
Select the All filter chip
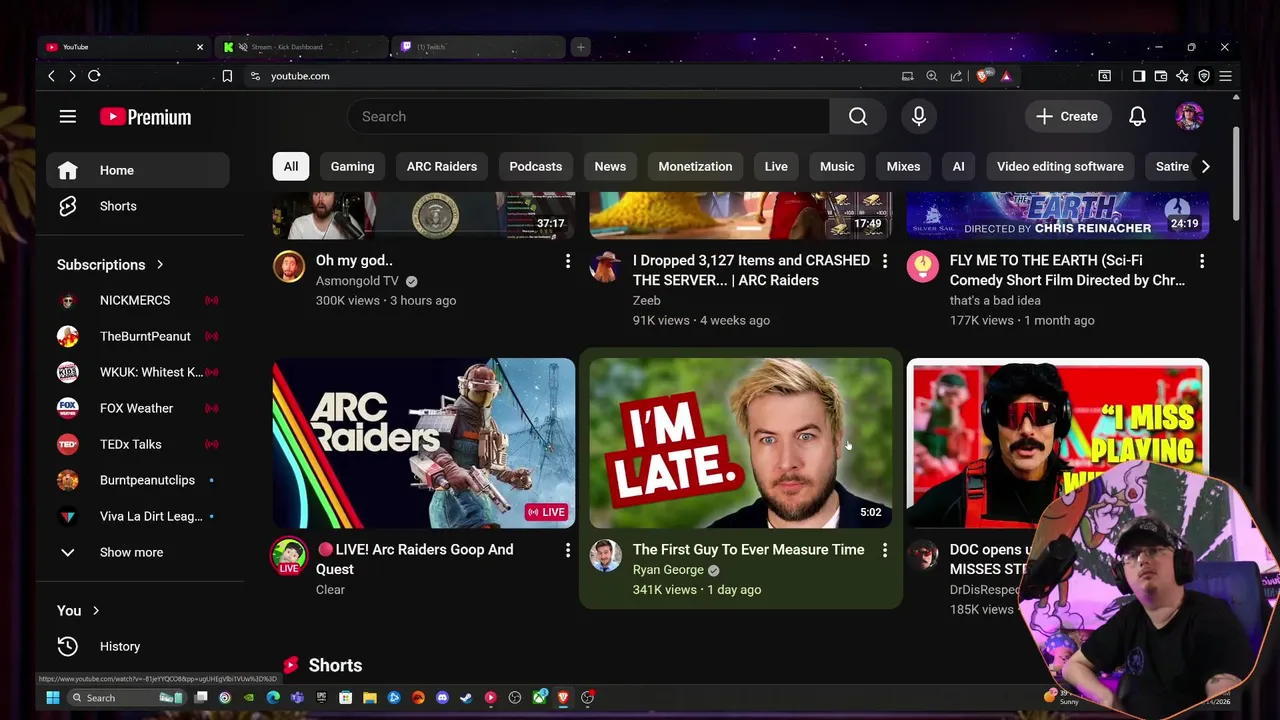[x=291, y=166]
